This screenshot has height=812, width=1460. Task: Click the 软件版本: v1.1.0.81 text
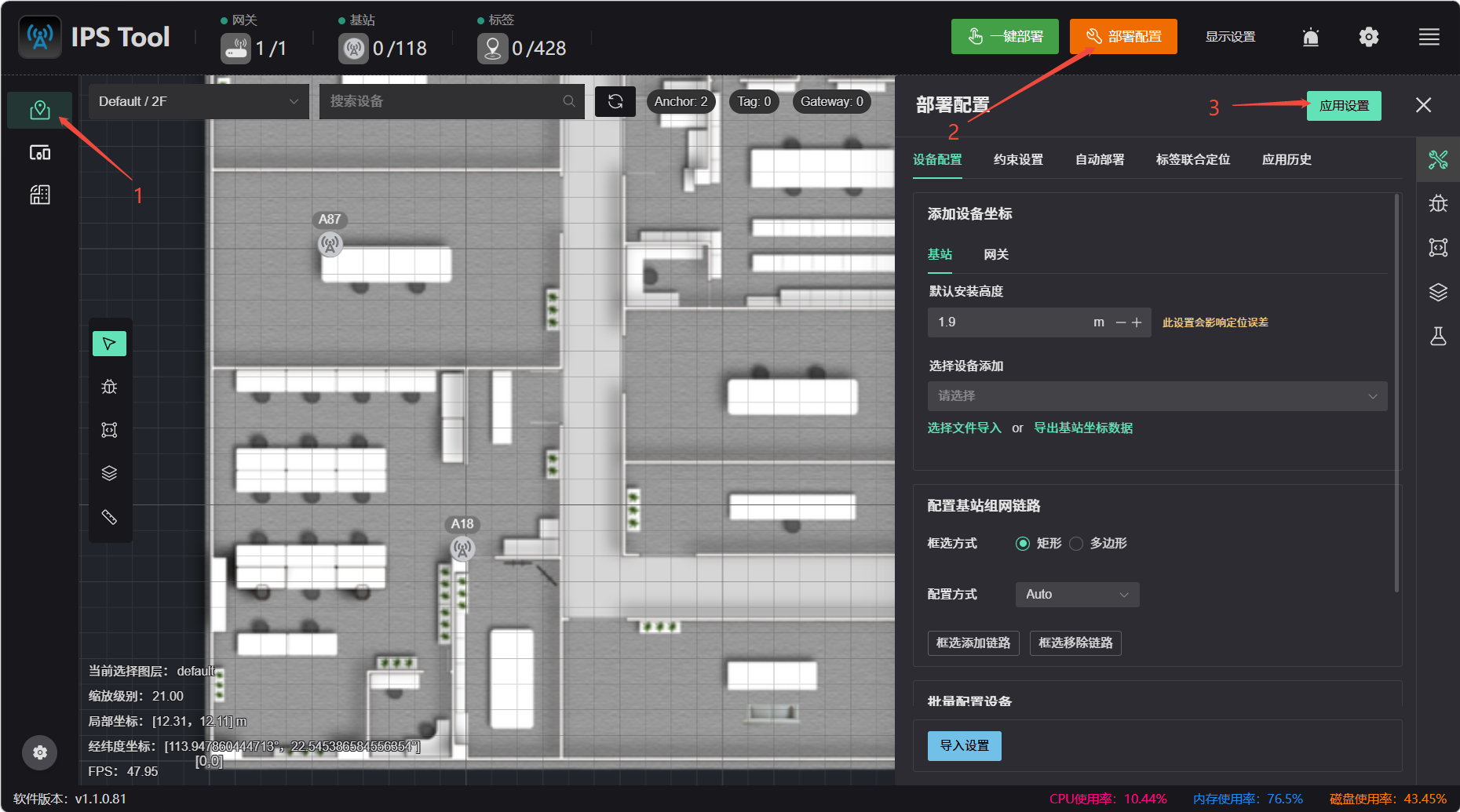70,799
